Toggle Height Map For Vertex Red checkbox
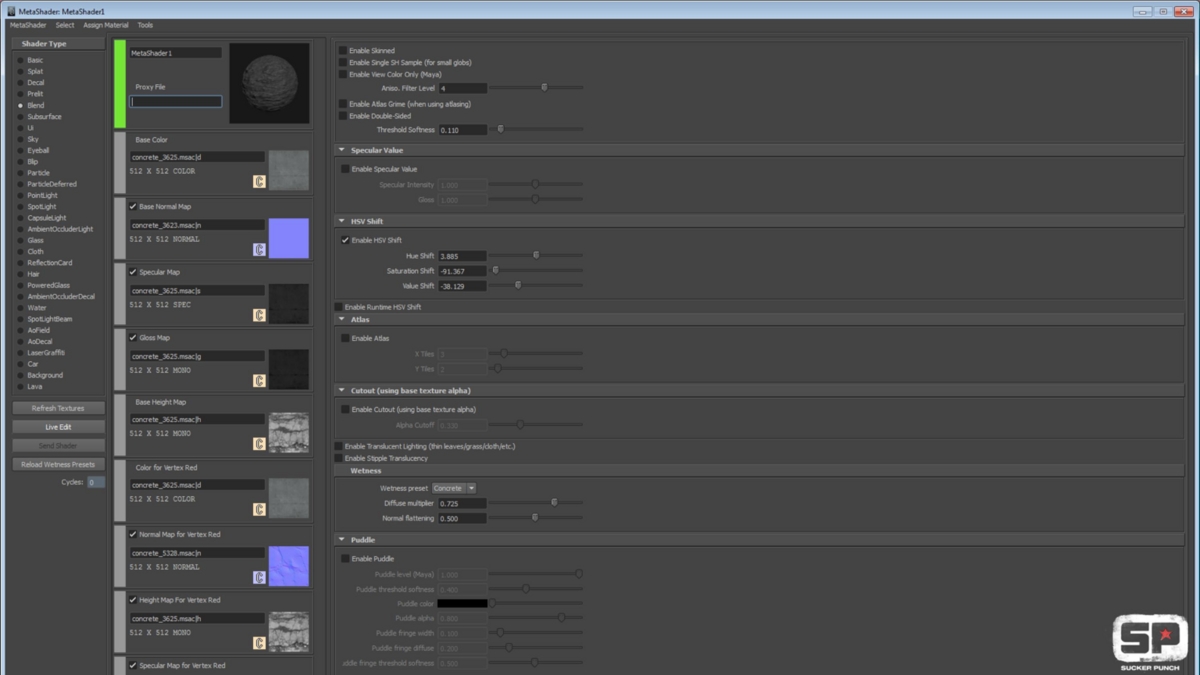The width and height of the screenshot is (1200, 675). pyautogui.click(x=133, y=600)
